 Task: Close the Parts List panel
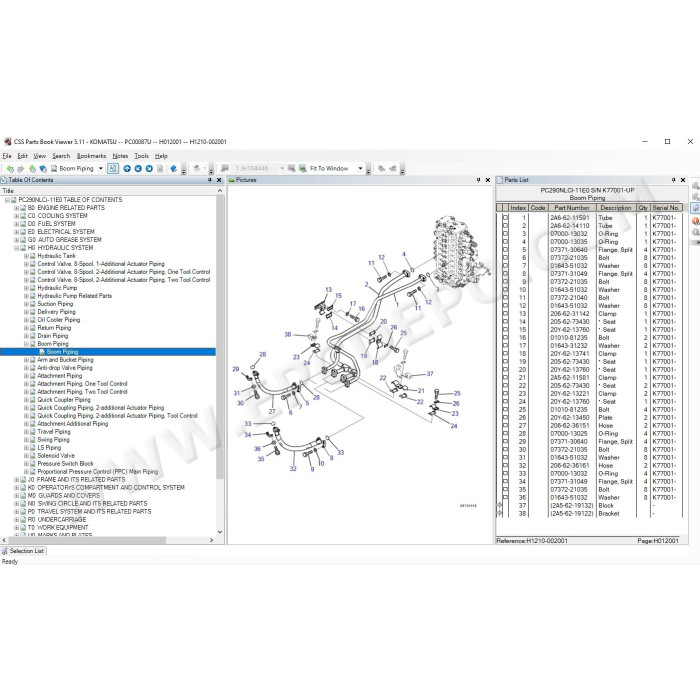(683, 180)
